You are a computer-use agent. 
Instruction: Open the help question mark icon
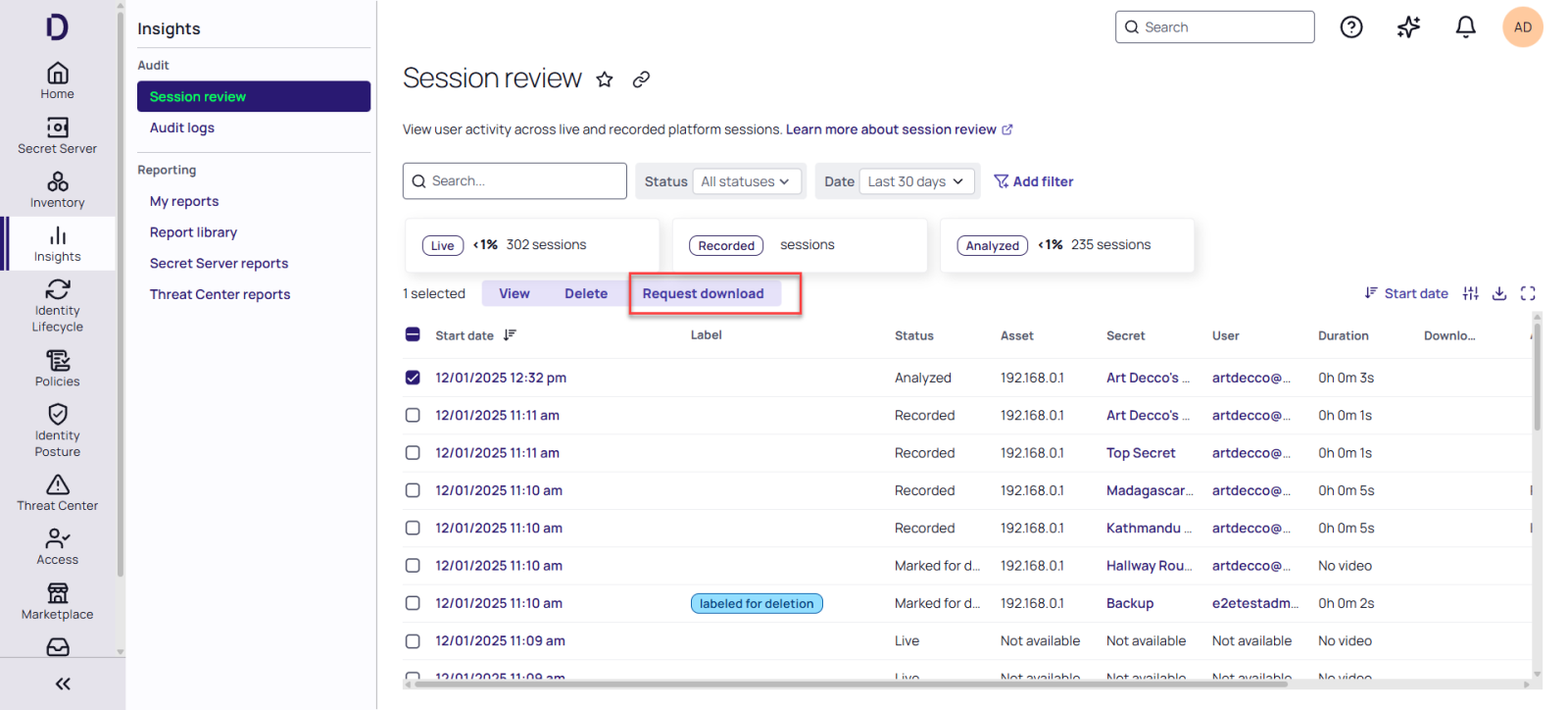point(1351,27)
